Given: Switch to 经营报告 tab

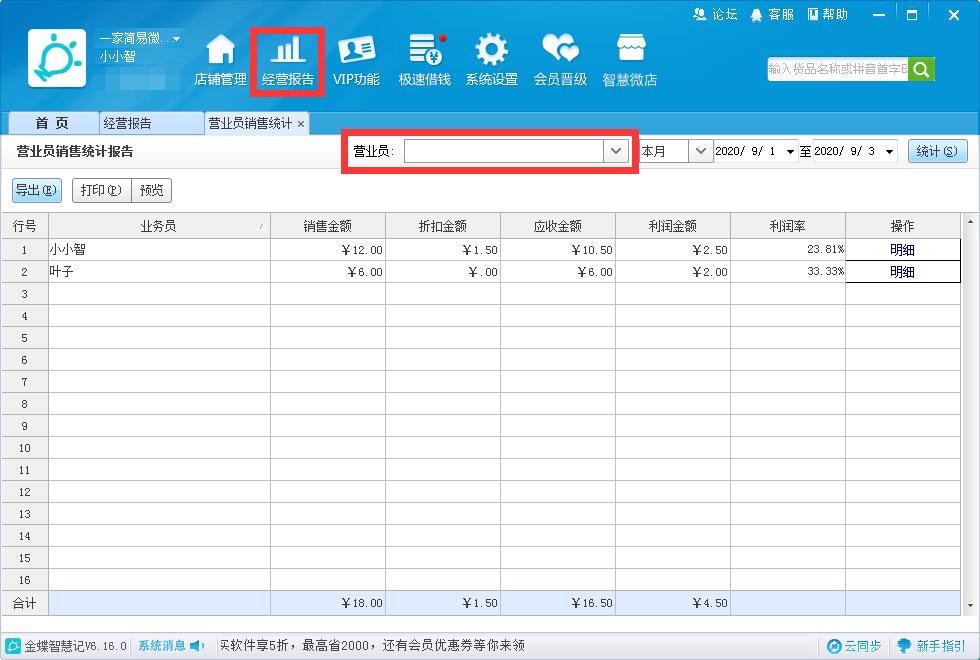Looking at the screenshot, I should [x=150, y=123].
